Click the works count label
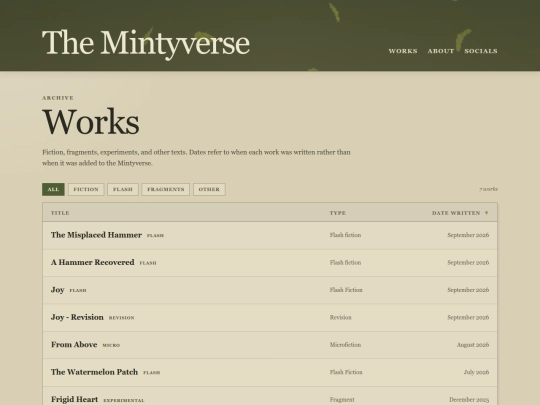 488,189
